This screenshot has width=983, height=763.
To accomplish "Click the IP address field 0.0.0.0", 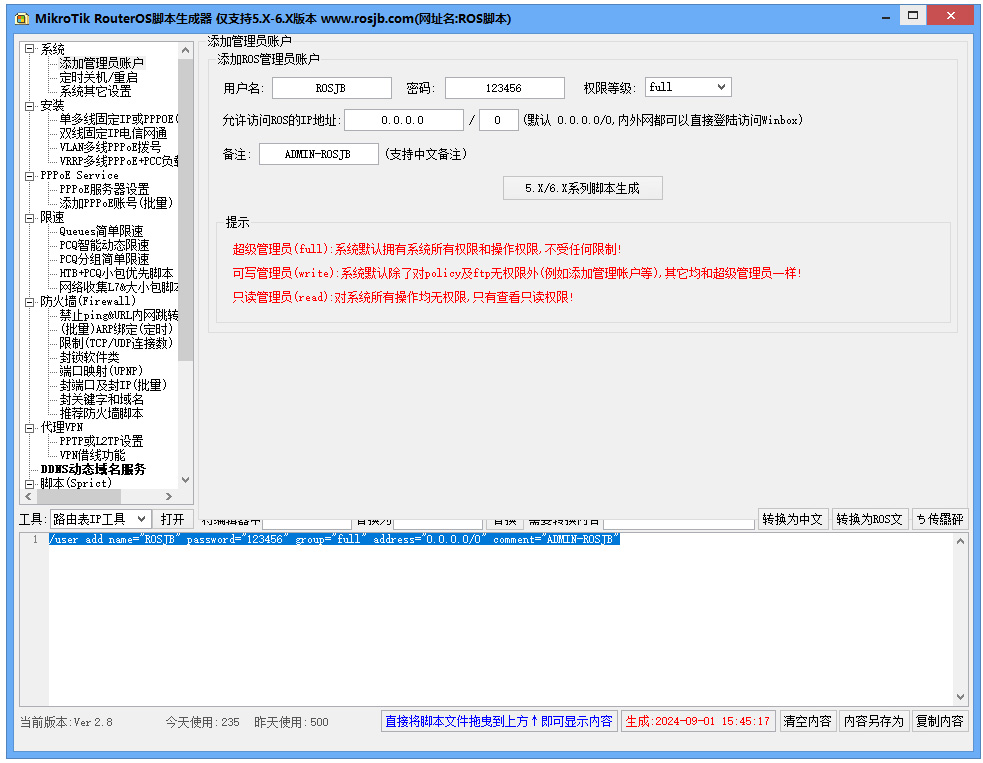I will [x=404, y=120].
